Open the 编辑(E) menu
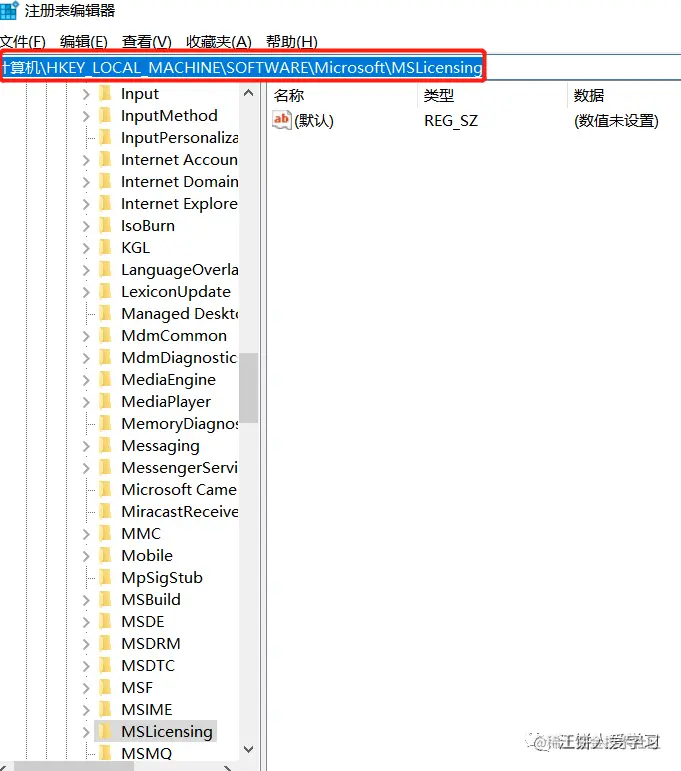The height and width of the screenshot is (771, 681). [84, 42]
